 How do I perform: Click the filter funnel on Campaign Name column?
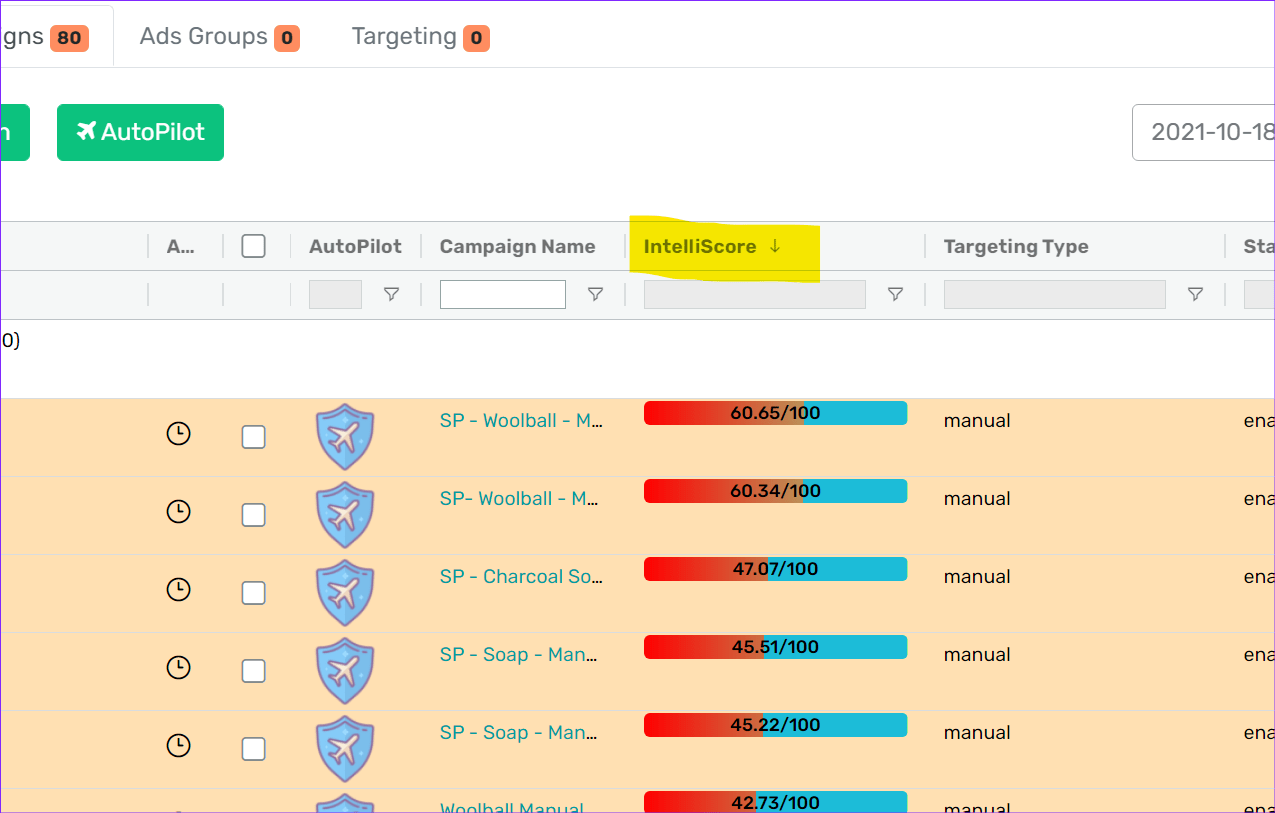(x=595, y=294)
